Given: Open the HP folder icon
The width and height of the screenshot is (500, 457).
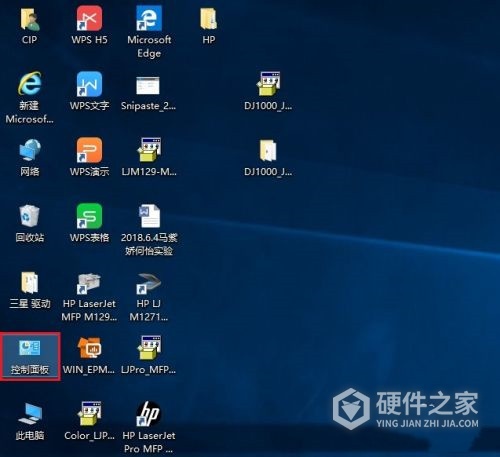Looking at the screenshot, I should point(209,20).
